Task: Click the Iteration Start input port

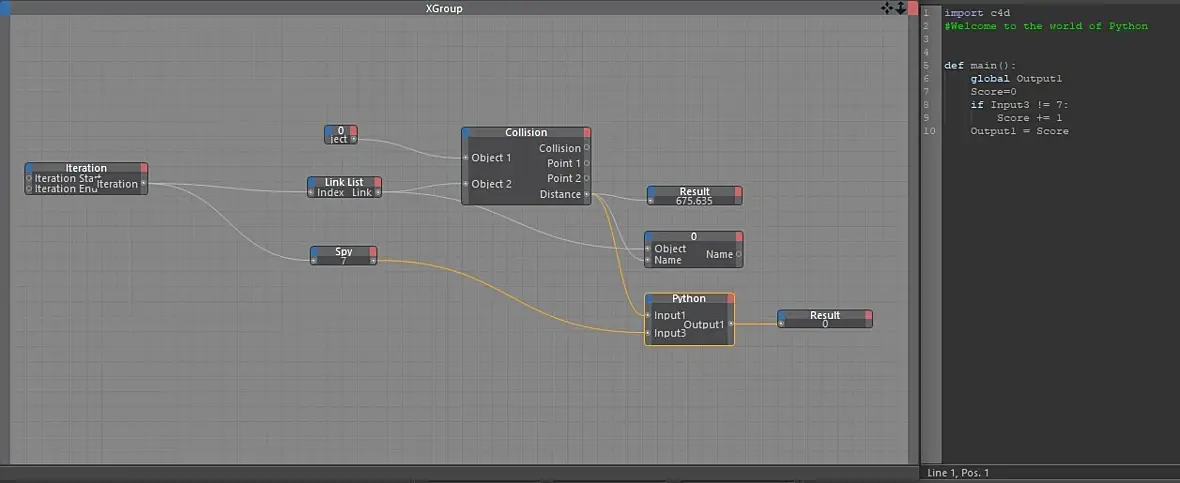Action: click(x=29, y=179)
